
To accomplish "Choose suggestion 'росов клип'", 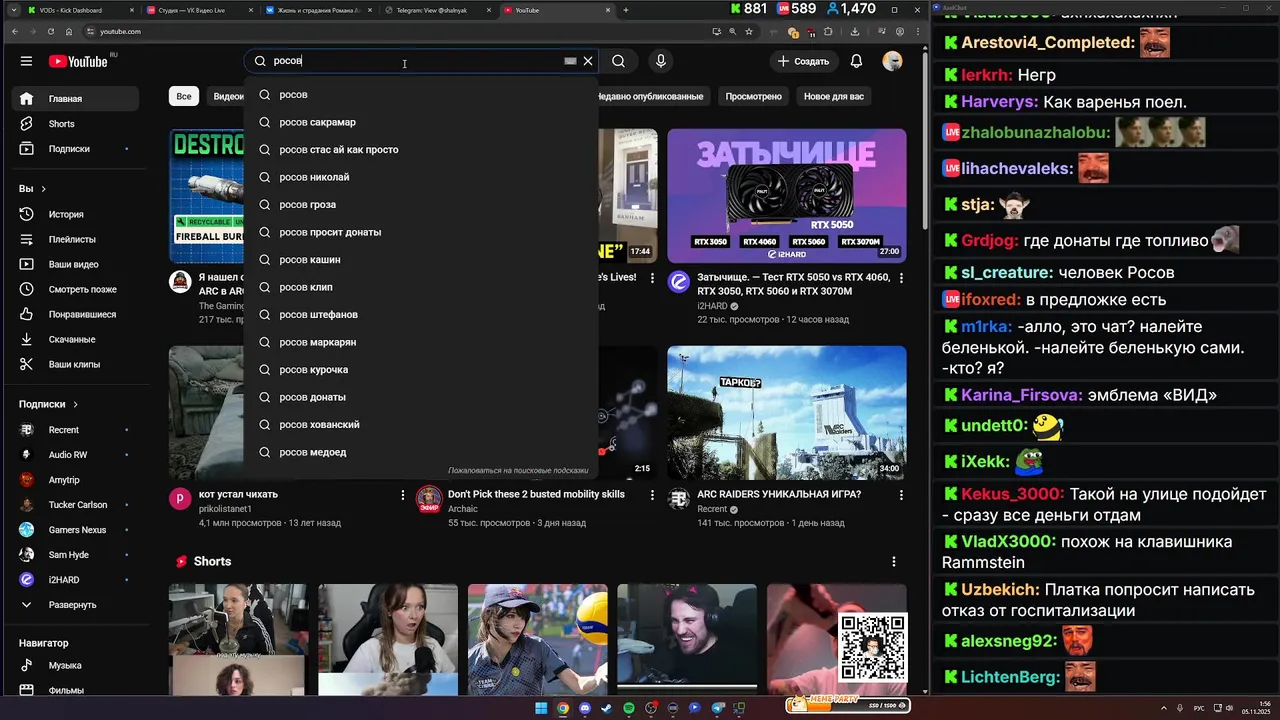I will (x=420, y=287).
